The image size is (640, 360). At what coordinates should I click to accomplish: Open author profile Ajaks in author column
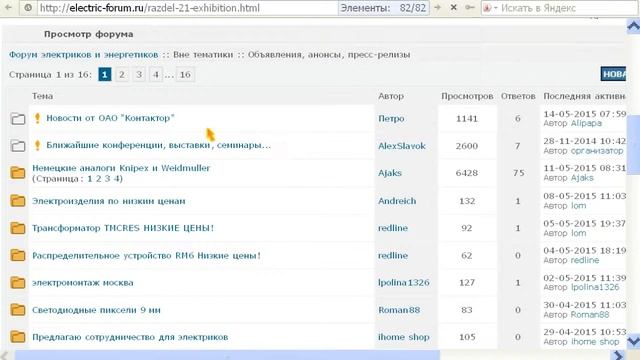390,173
